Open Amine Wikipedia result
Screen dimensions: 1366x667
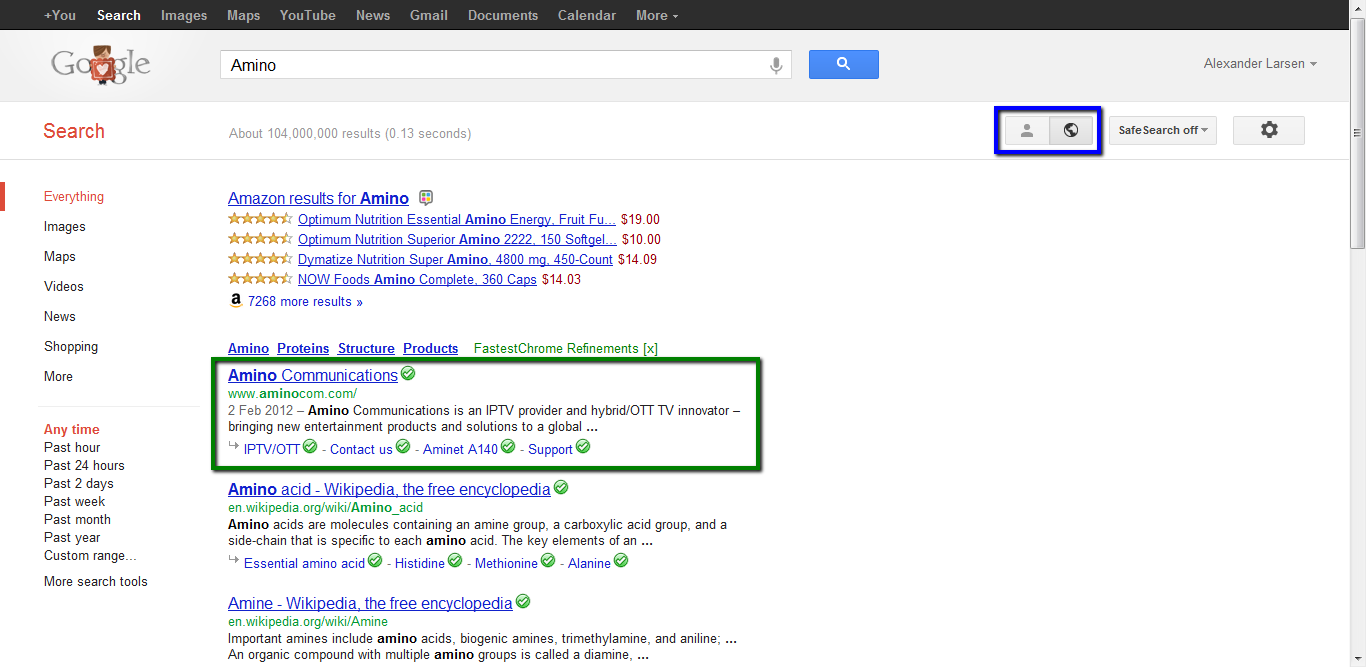point(370,604)
